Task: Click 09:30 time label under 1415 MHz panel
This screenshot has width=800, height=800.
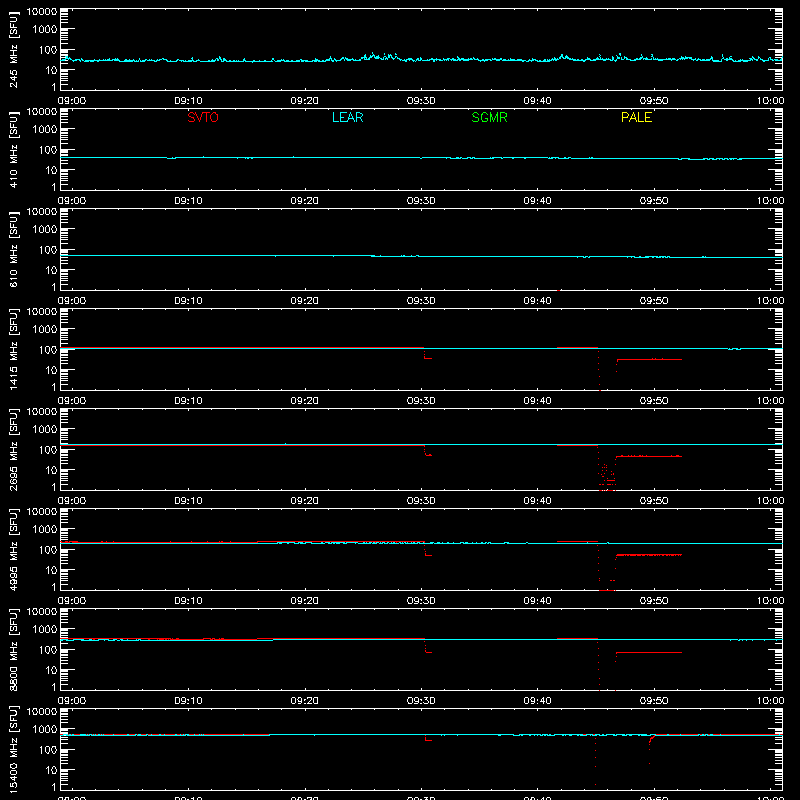Action: (421, 401)
